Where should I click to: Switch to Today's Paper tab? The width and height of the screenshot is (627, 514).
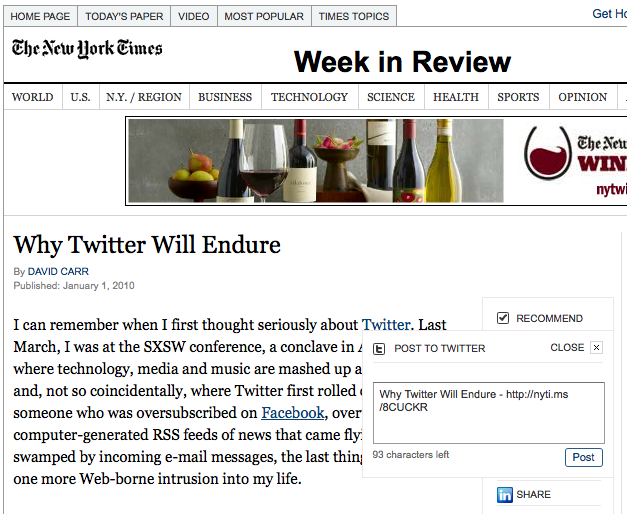point(124,16)
